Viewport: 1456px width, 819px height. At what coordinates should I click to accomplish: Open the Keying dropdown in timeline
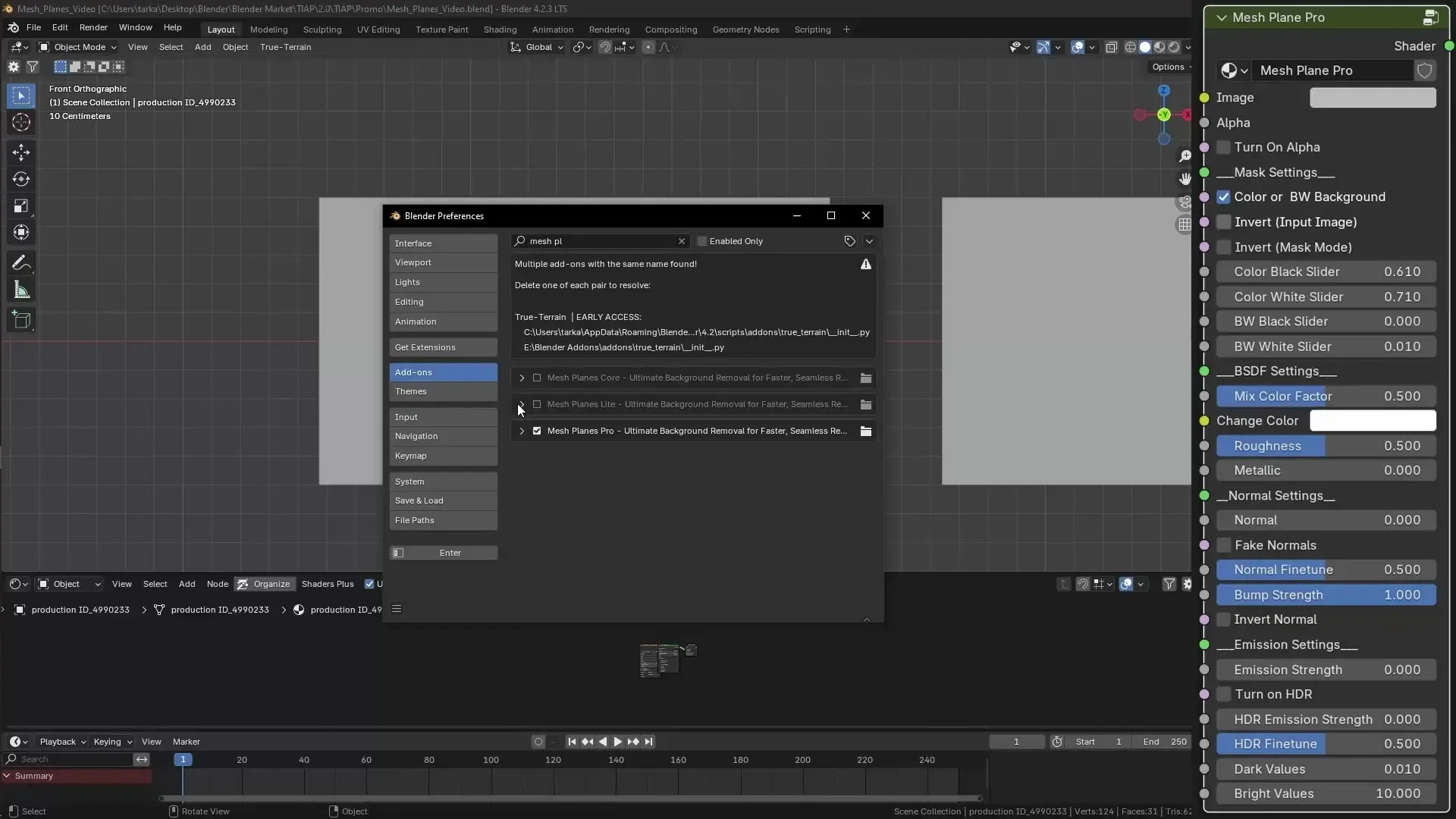pyautogui.click(x=111, y=742)
